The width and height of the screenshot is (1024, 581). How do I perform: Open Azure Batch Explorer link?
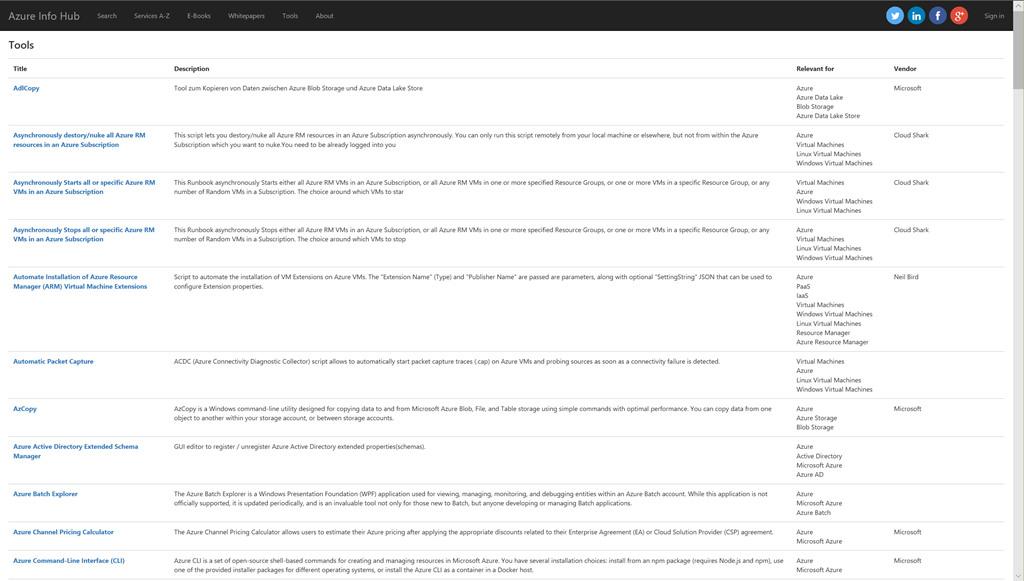tap(45, 494)
